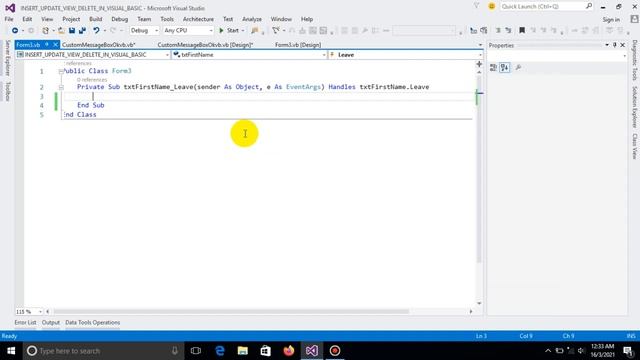Open the Project menu
Viewport: 640px width, 360px height.
(71, 19)
